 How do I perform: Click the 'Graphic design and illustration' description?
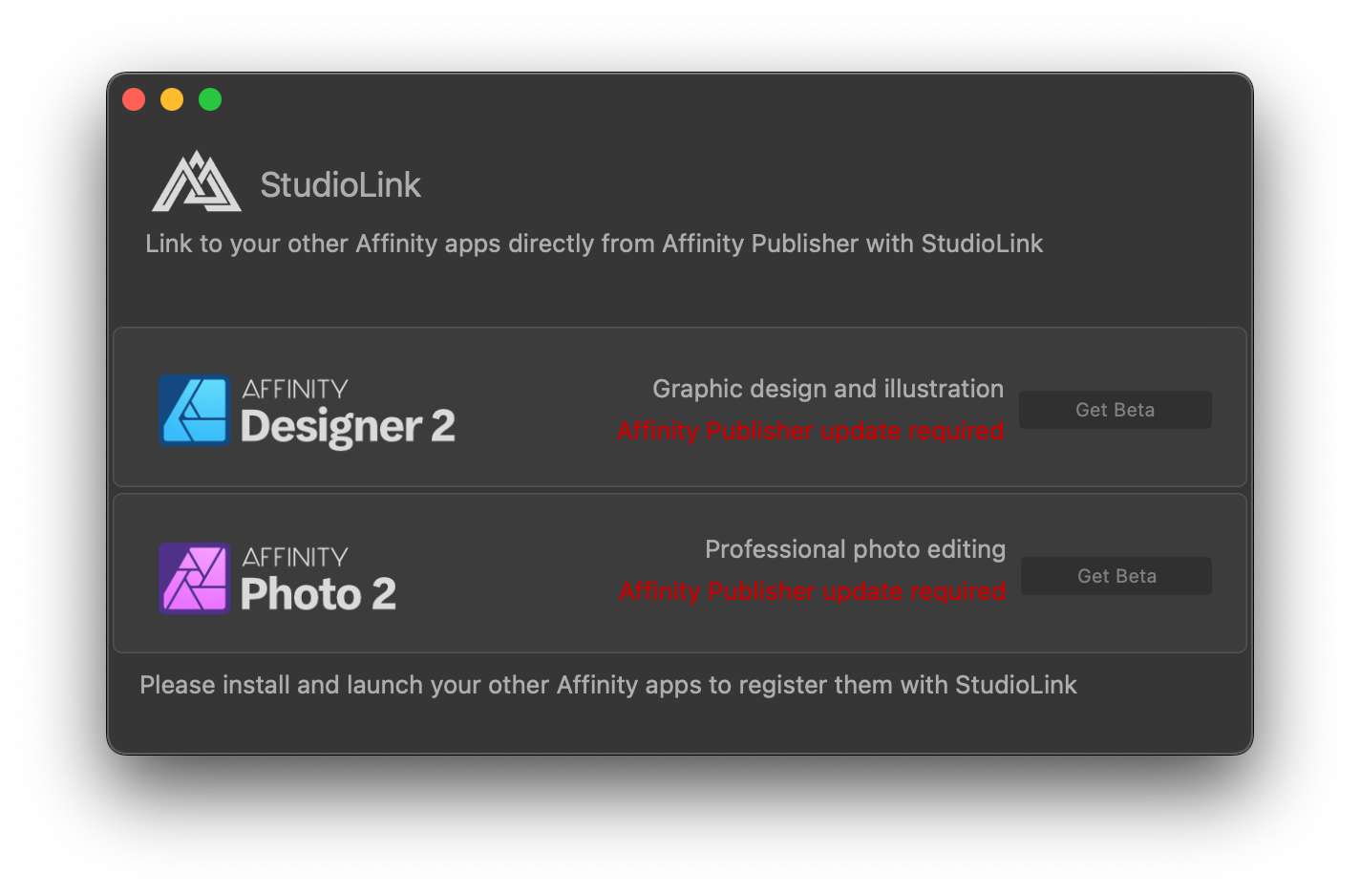coord(828,389)
